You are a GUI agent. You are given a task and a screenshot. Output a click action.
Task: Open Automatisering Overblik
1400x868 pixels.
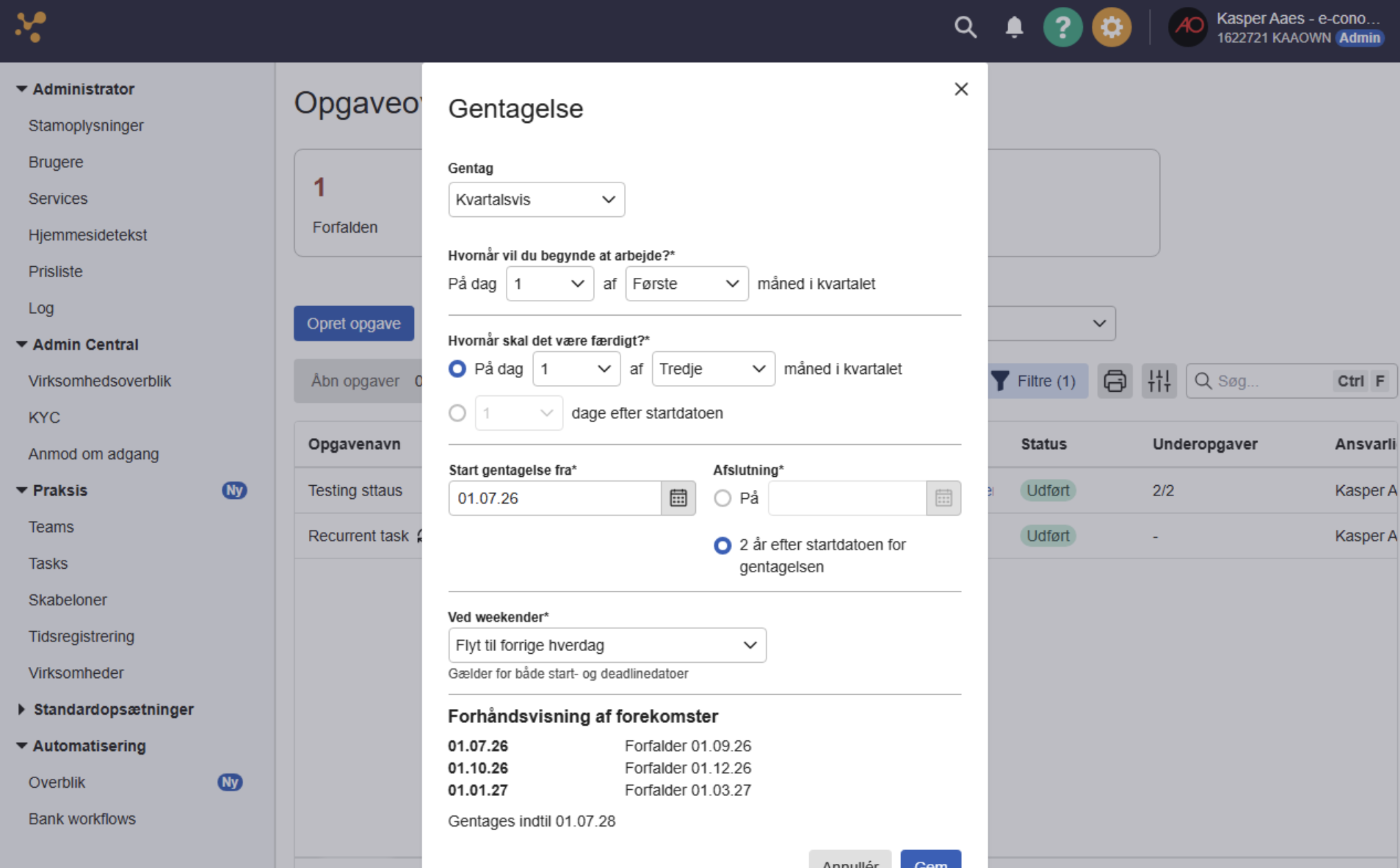[x=57, y=782]
